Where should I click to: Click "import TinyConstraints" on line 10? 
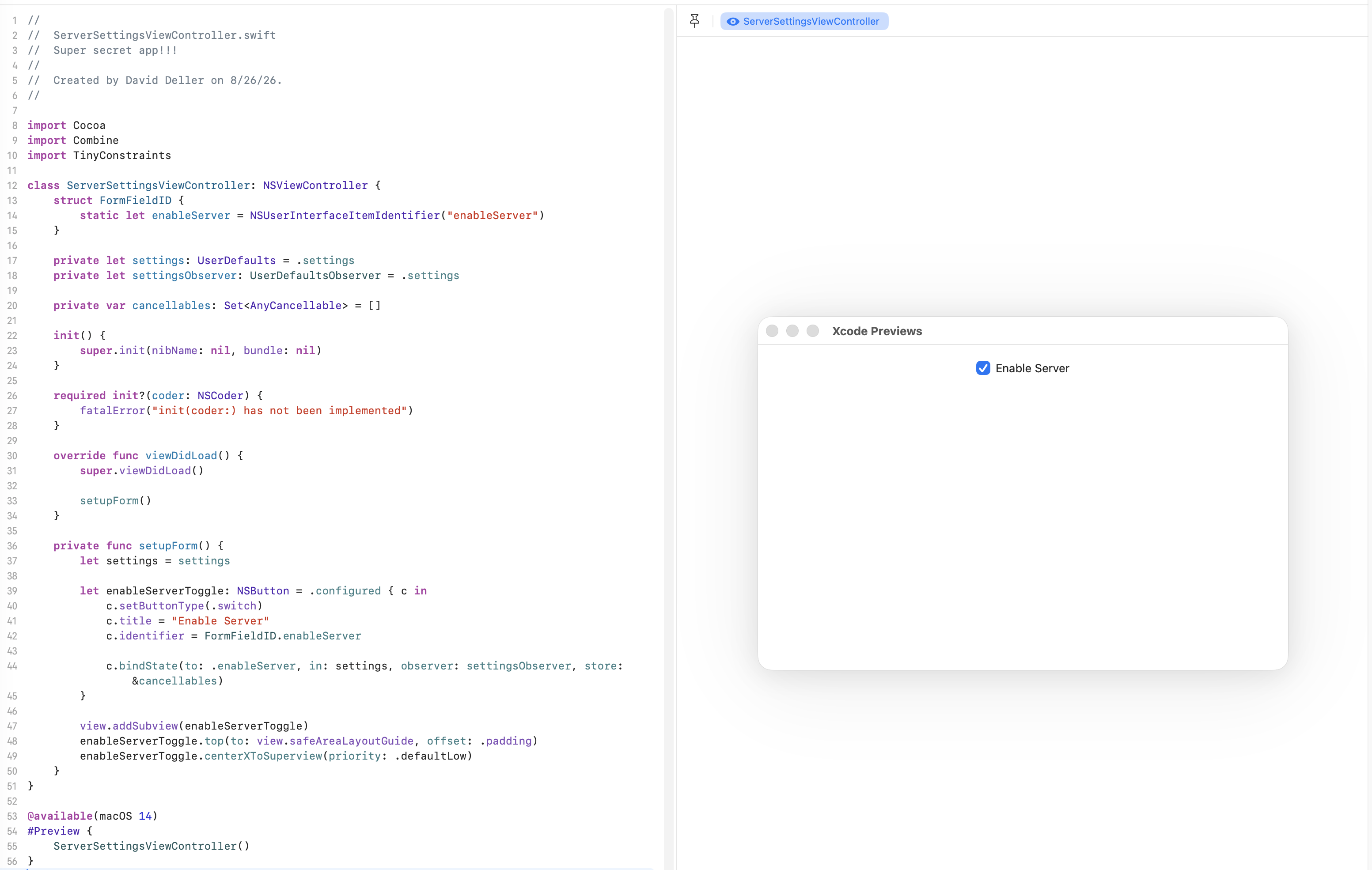(99, 155)
